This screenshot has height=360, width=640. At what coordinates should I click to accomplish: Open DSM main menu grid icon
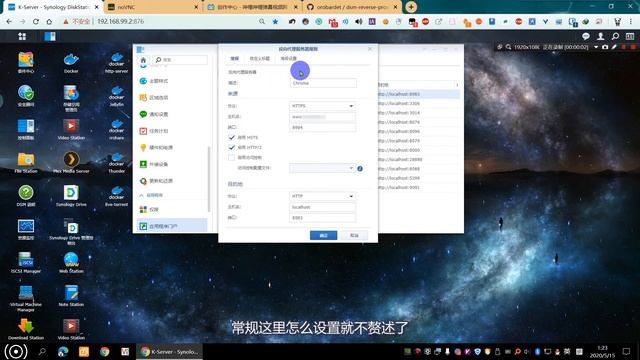coord(22,36)
